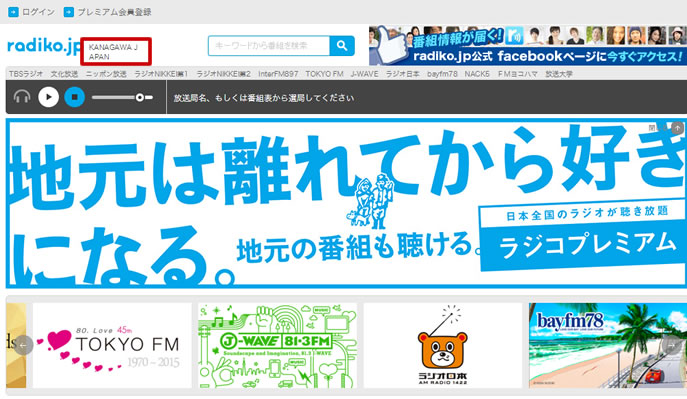Adjust the player volume slider
Image resolution: width=687 pixels, height=399 pixels.
[x=122, y=97]
